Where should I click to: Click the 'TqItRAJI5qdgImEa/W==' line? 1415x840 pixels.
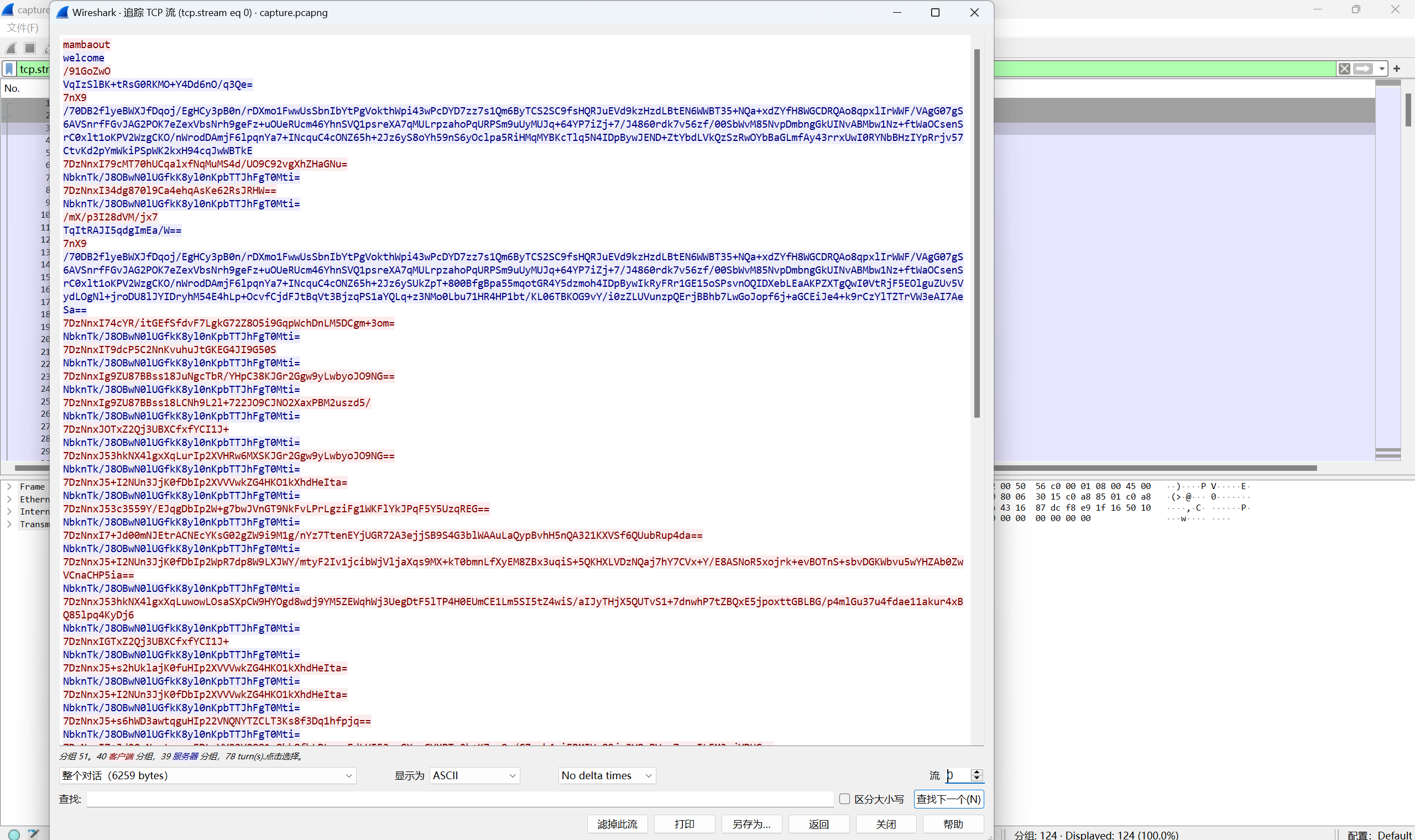pyautogui.click(x=122, y=230)
